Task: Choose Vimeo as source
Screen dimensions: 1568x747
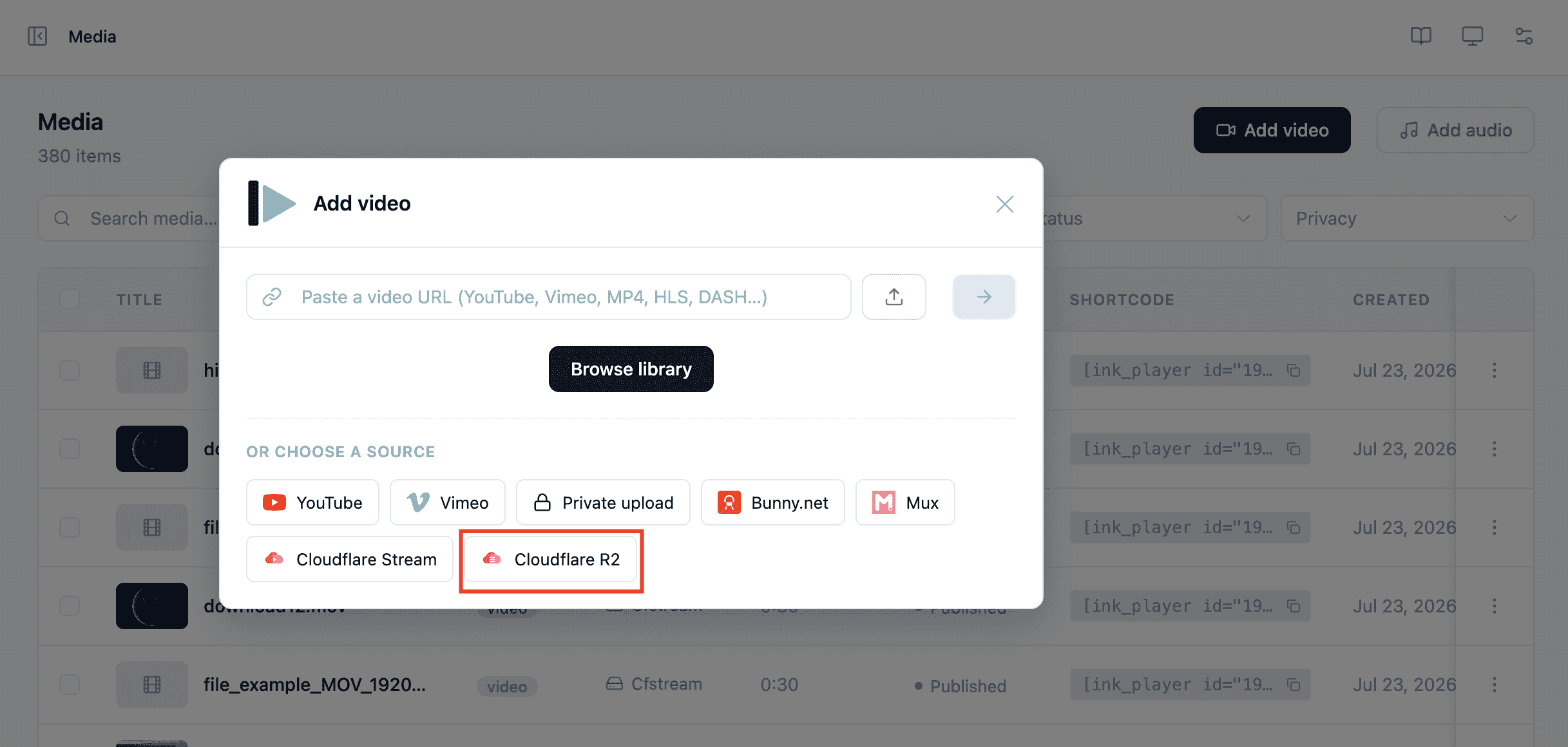Action: (448, 502)
